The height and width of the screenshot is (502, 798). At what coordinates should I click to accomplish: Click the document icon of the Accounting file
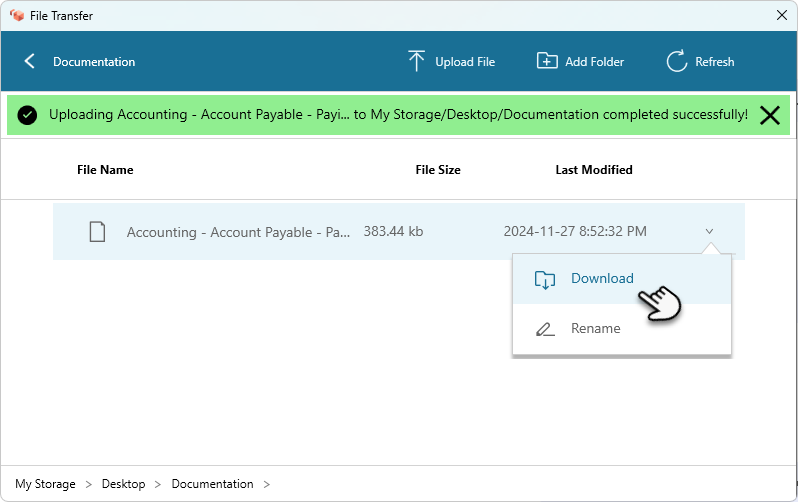[97, 232]
